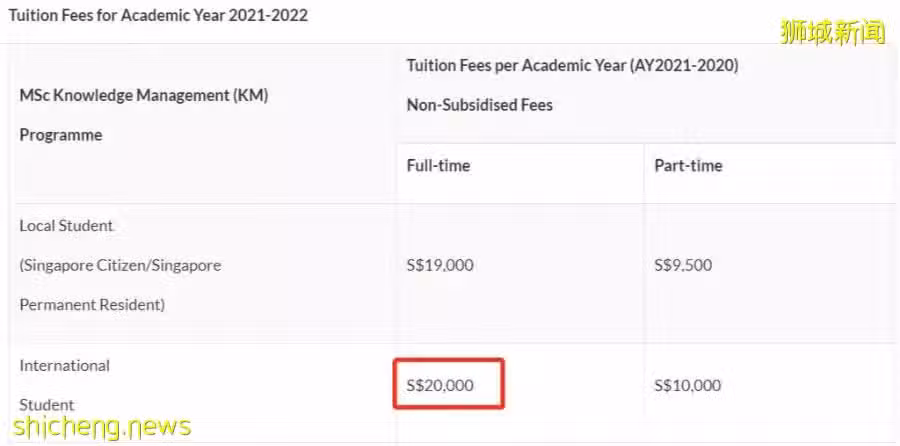Click the 狮城新闻 watermark logo
Viewport: 900px width, 446px height.
832,32
